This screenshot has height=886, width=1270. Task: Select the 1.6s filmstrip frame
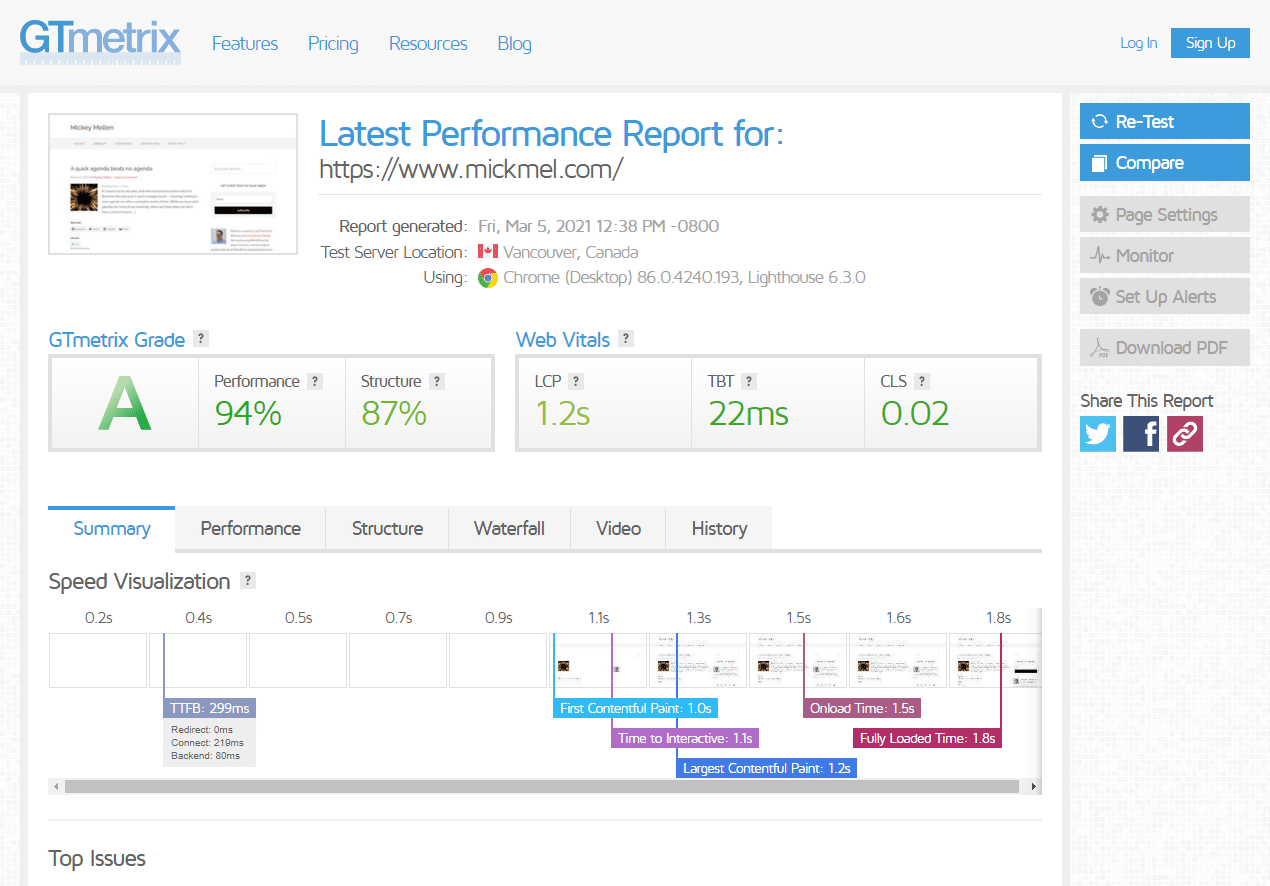tap(898, 660)
